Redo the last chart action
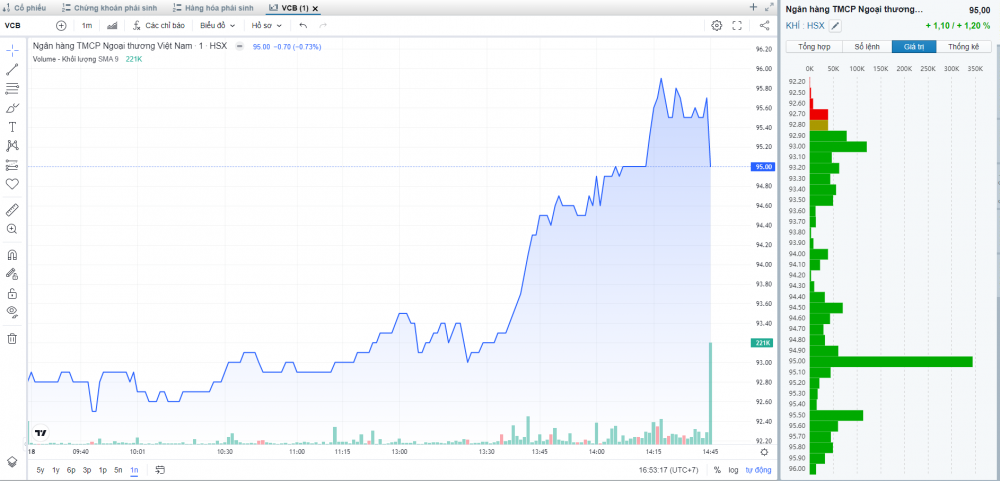1000x481 pixels. [x=323, y=26]
